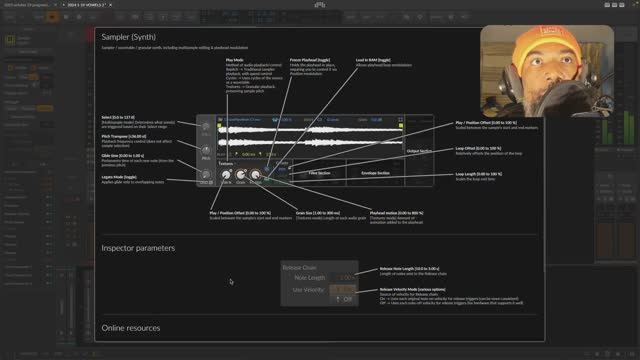
Task: Click the Gain value above the waveform
Action: pyautogui.click(x=376, y=120)
